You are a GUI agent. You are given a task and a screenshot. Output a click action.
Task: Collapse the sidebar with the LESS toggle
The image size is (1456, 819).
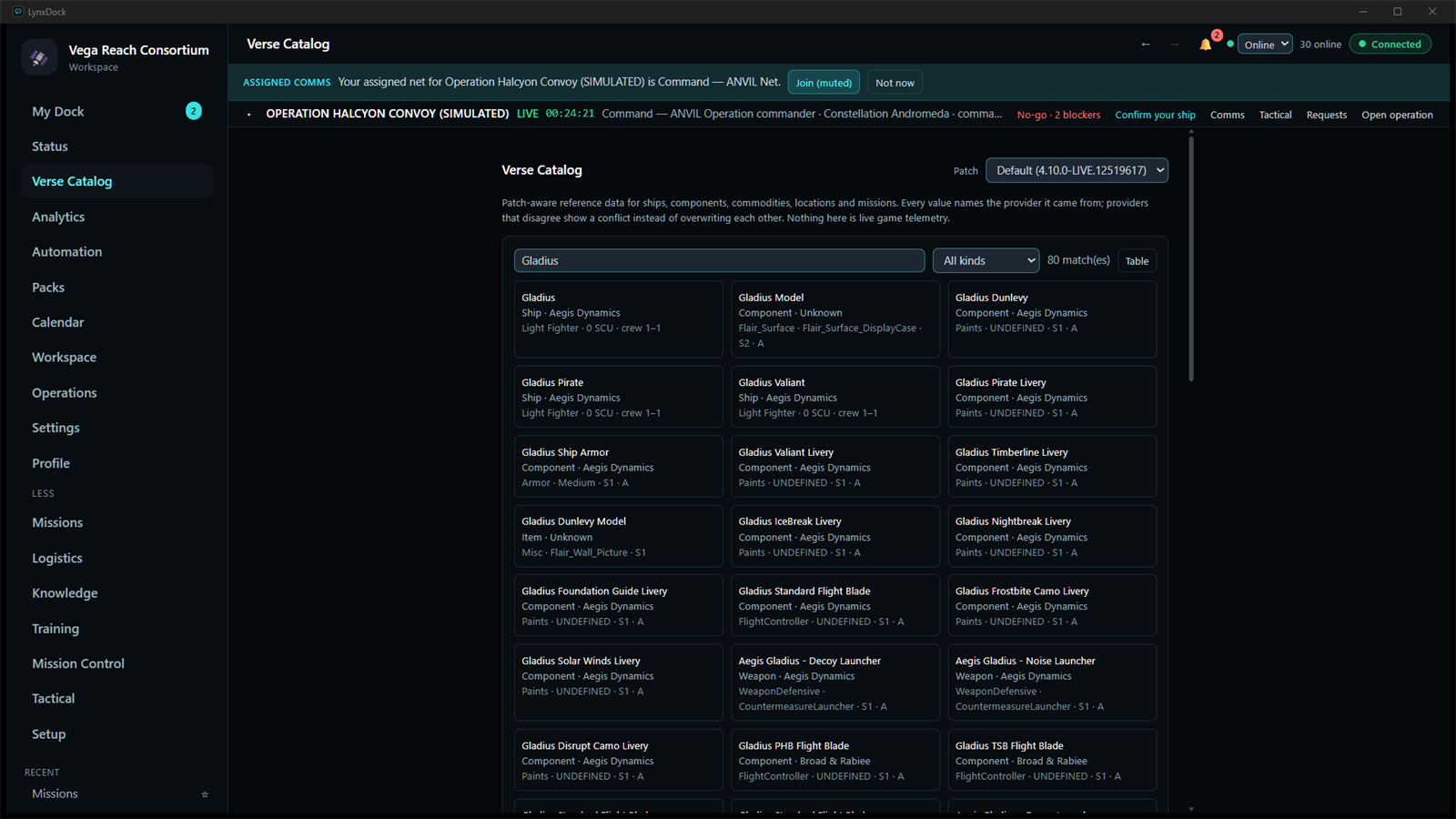pyautogui.click(x=43, y=493)
